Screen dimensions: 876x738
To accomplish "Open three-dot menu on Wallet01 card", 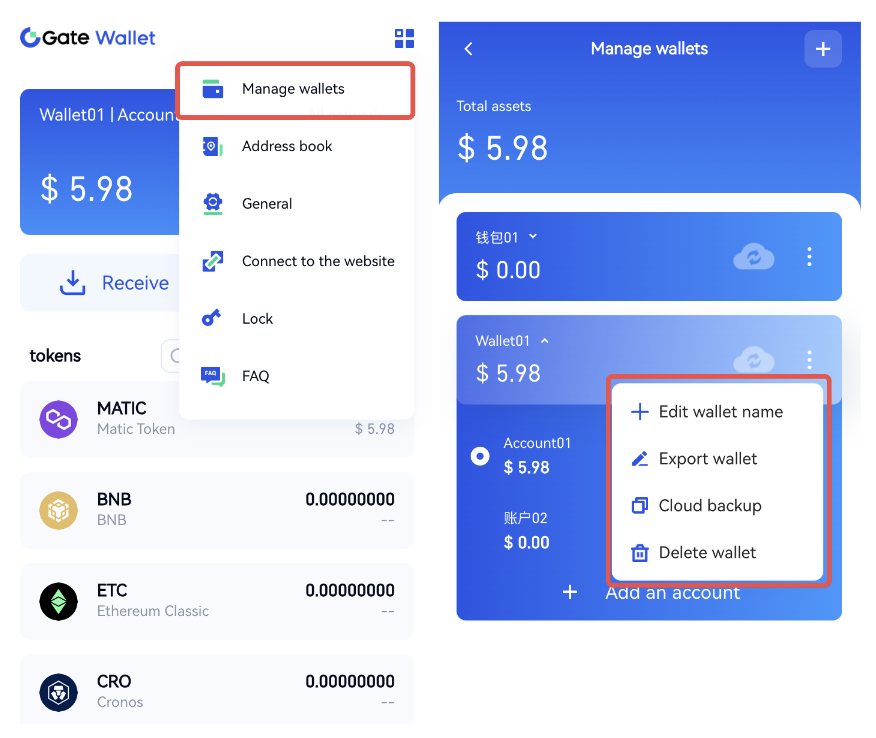I will [809, 360].
